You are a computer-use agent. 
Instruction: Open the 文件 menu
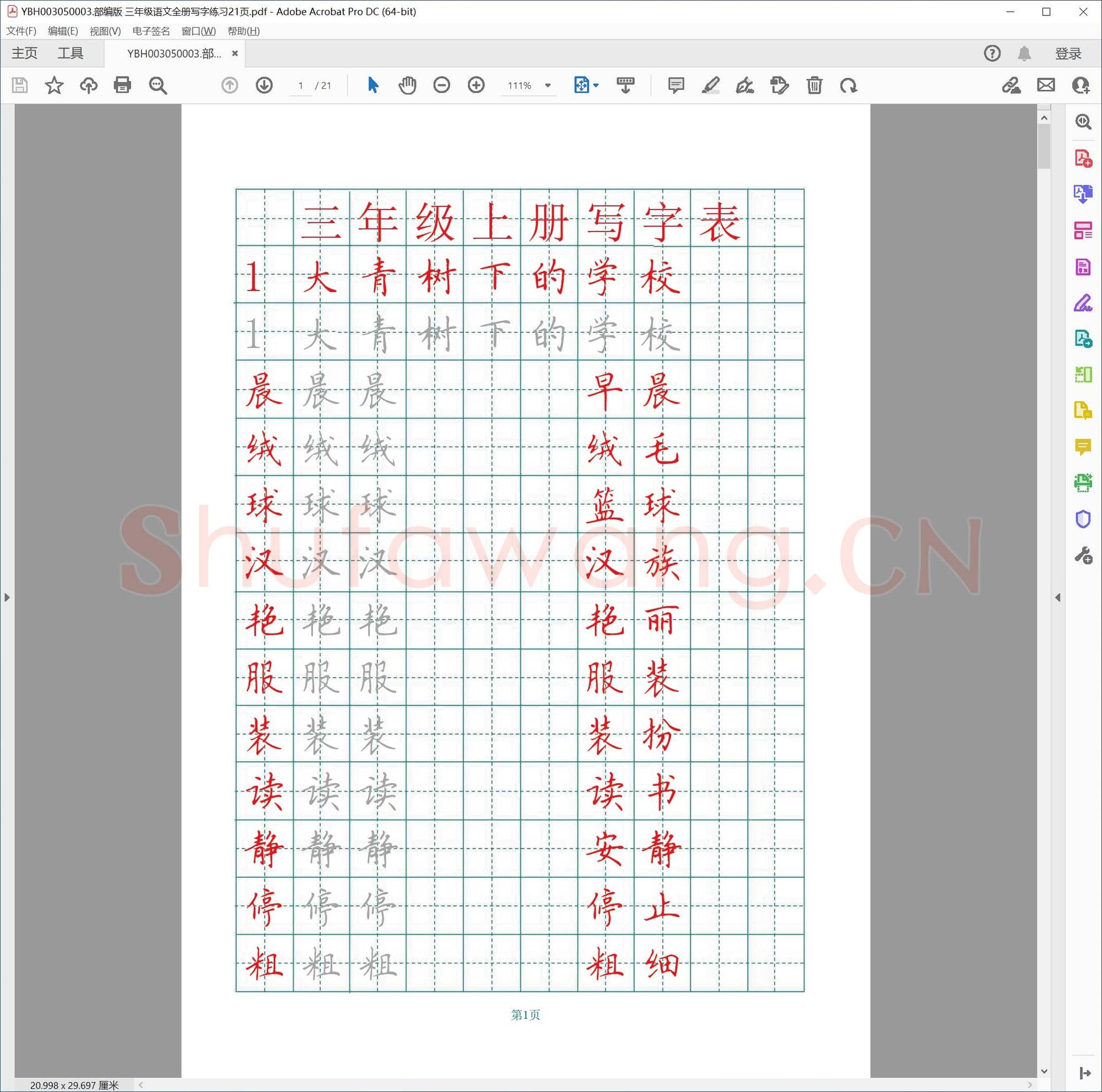point(21,31)
